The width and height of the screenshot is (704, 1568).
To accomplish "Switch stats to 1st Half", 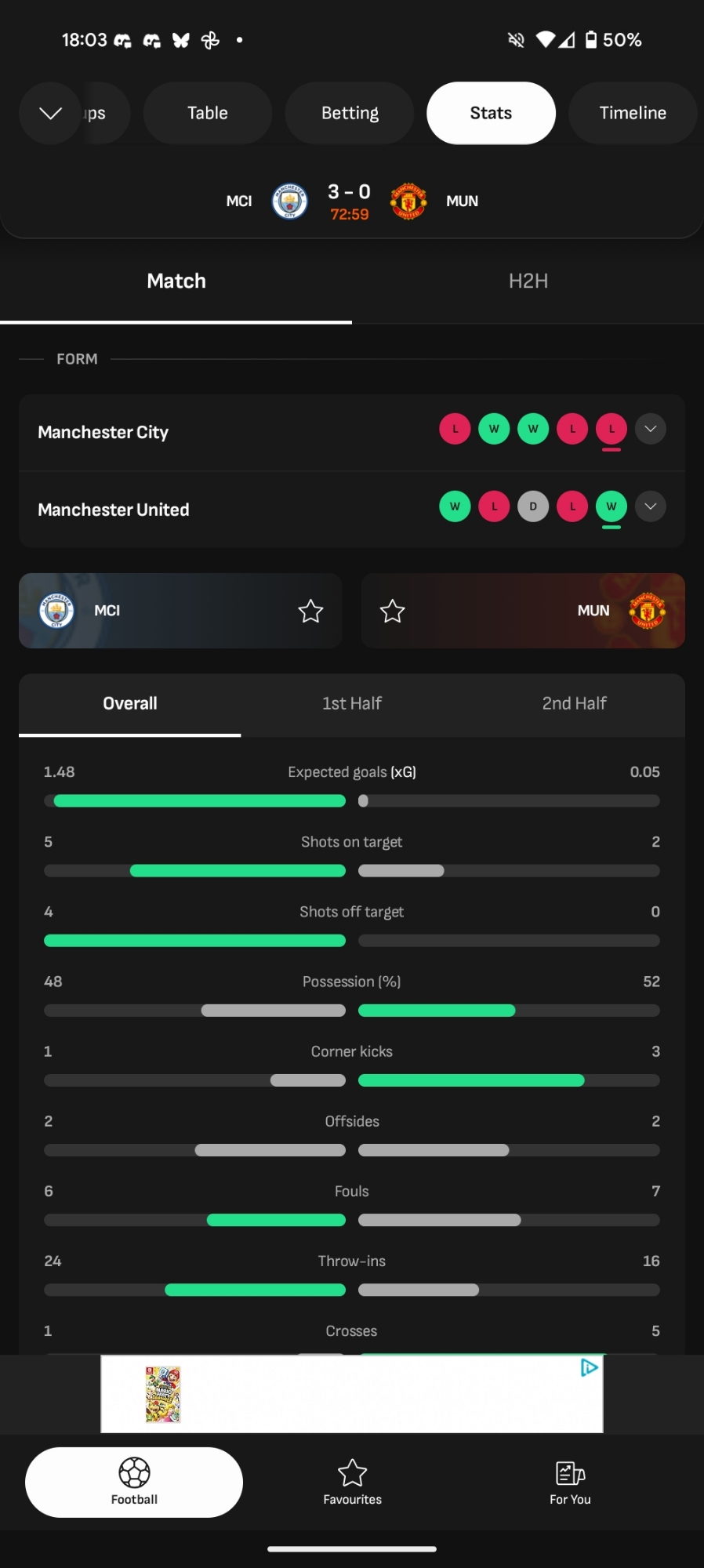I will point(351,703).
